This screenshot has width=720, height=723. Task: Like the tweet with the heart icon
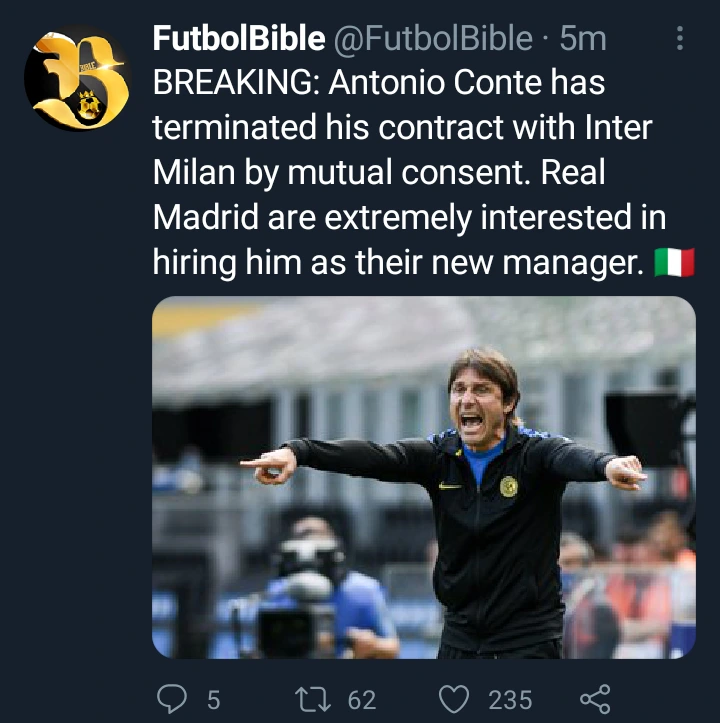(x=455, y=698)
